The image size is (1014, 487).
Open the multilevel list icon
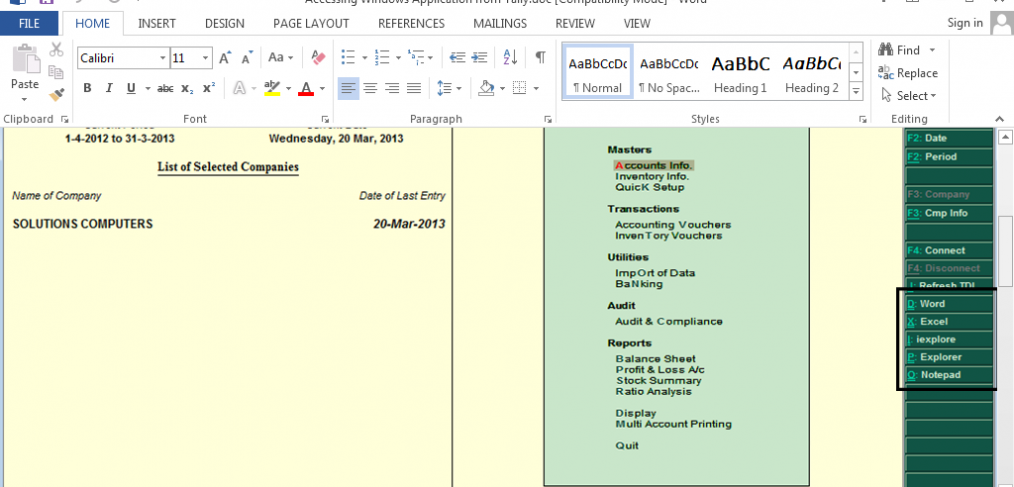tap(416, 58)
